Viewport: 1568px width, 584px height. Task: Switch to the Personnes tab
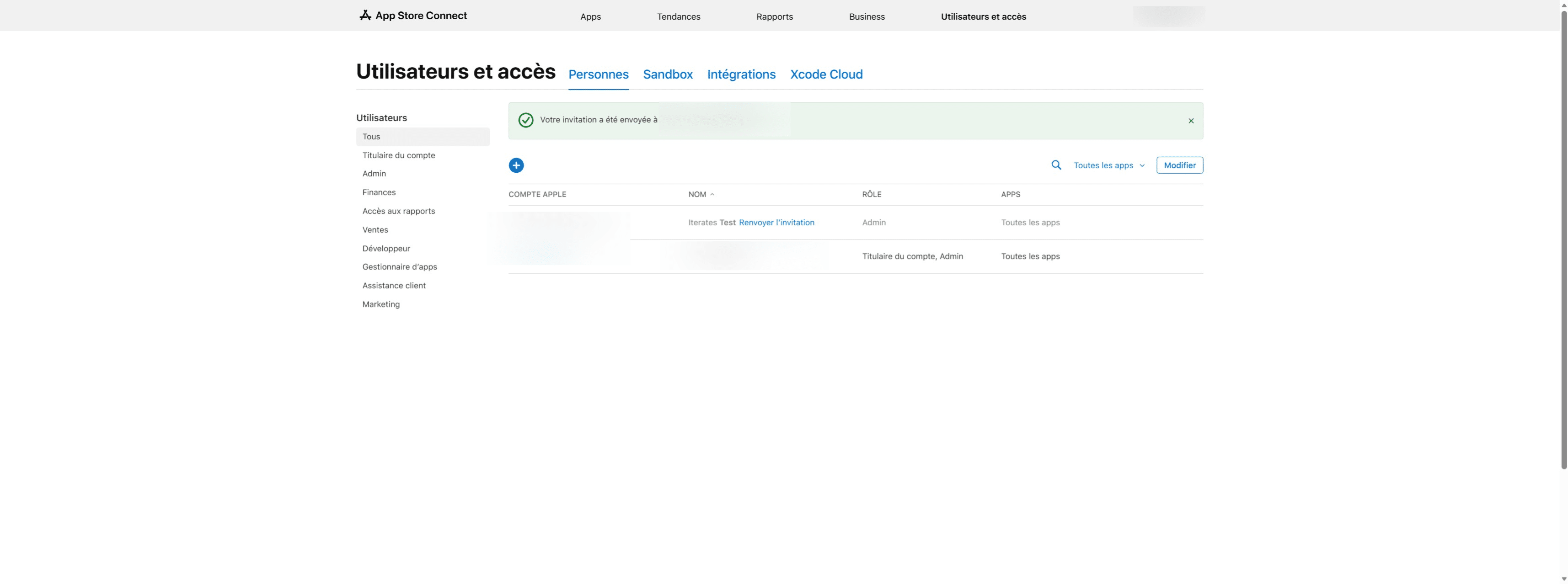click(599, 75)
